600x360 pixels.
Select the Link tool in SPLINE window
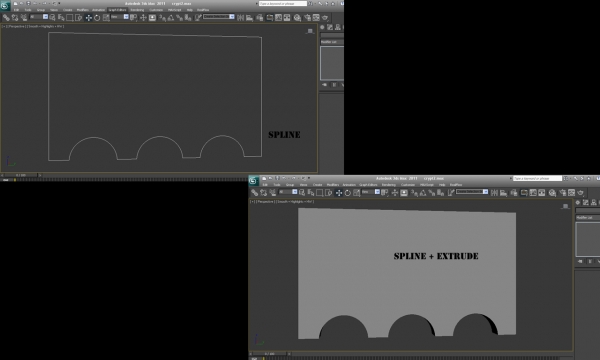pos(6,17)
